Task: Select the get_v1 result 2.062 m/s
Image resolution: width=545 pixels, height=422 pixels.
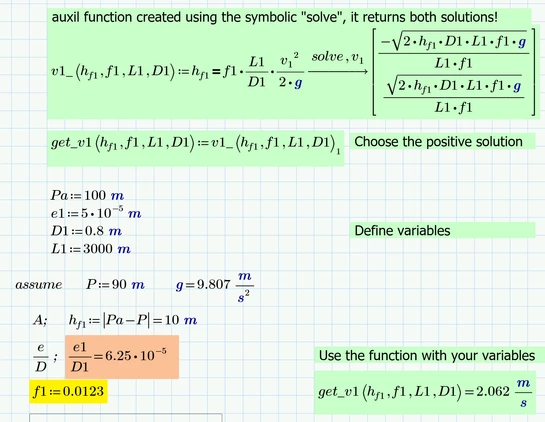Action: pyautogui.click(x=424, y=392)
